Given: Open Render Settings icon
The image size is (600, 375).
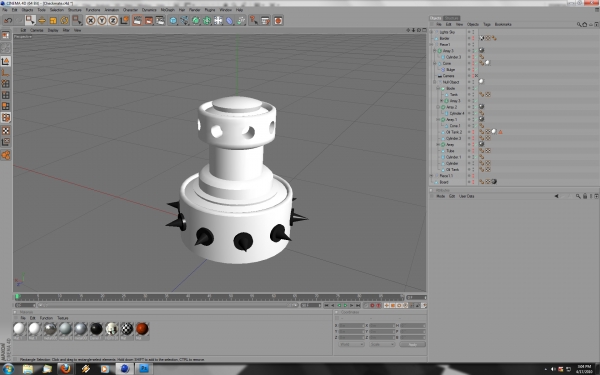Looking at the screenshot, I should tap(160, 20).
